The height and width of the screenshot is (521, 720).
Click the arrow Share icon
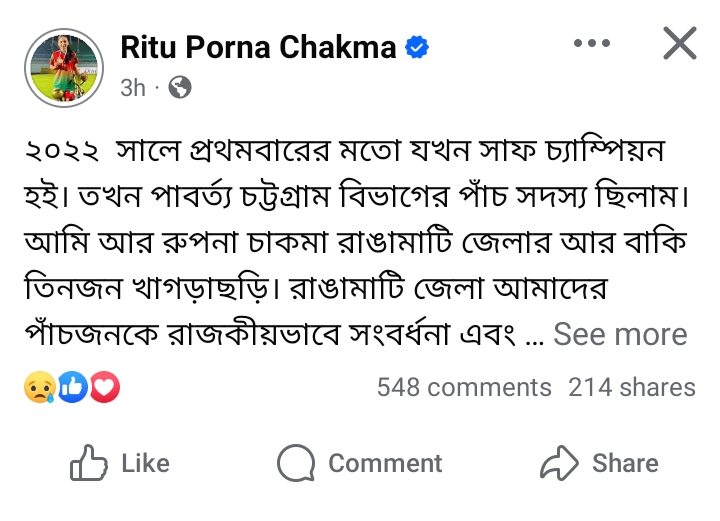point(559,463)
